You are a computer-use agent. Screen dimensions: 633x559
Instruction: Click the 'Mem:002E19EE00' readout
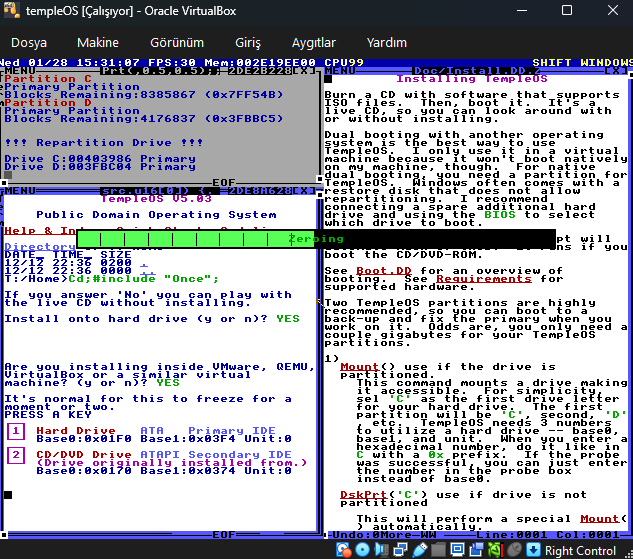tap(260, 63)
